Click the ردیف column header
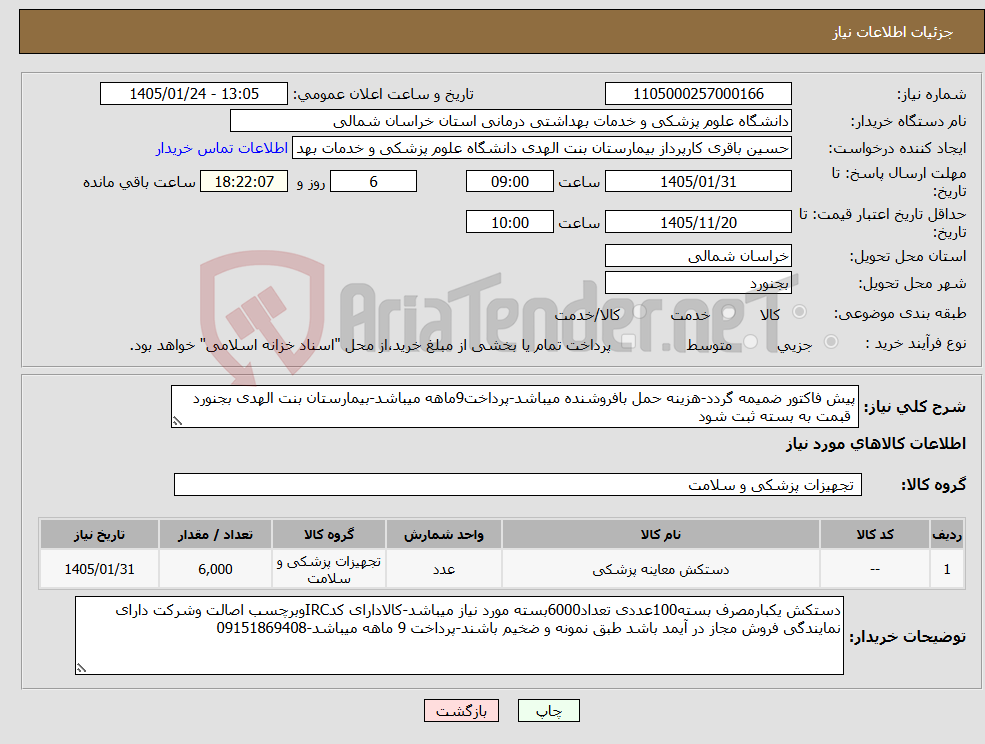Image resolution: width=985 pixels, height=744 pixels. 947,534
